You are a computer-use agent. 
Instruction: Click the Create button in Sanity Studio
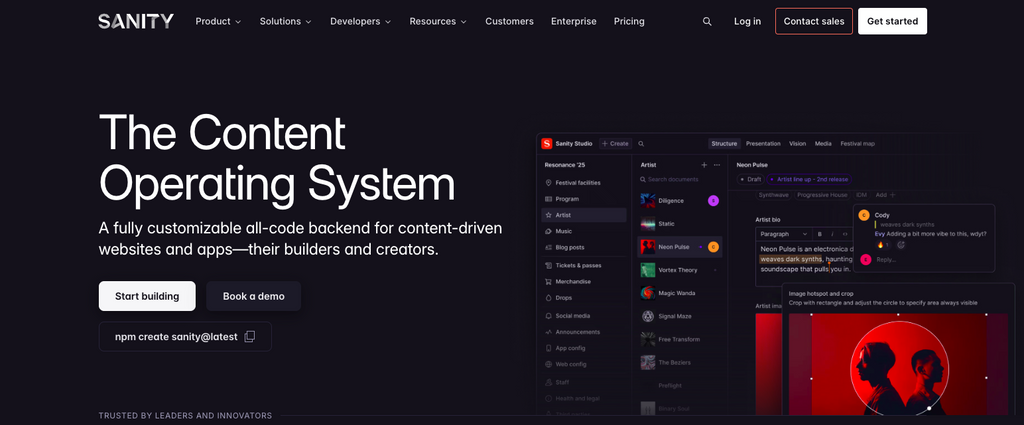coord(615,144)
